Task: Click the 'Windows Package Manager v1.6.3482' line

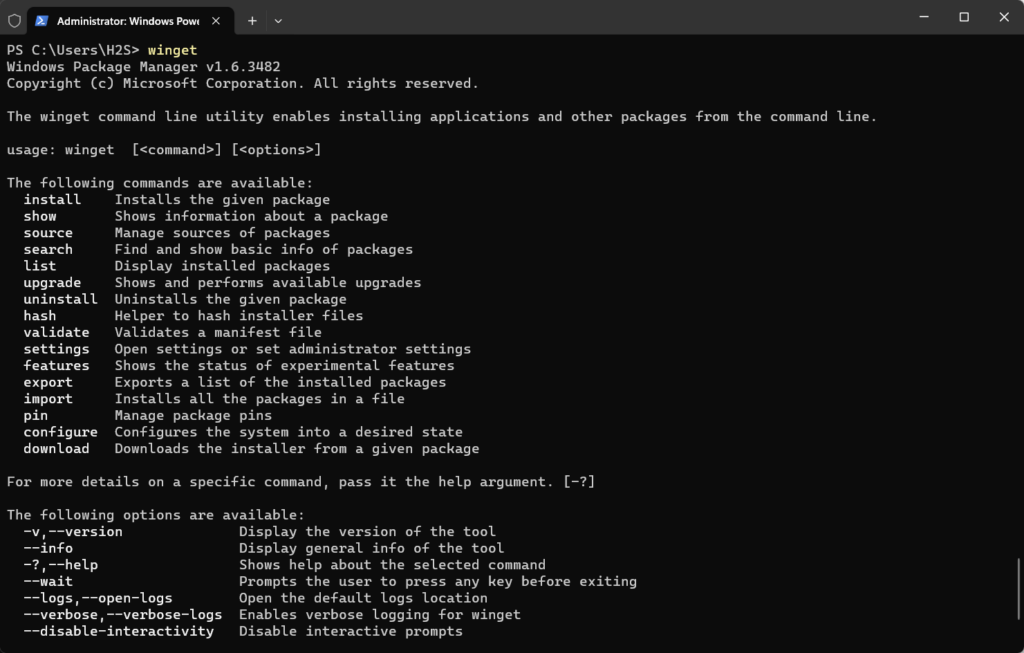Action: coord(144,67)
